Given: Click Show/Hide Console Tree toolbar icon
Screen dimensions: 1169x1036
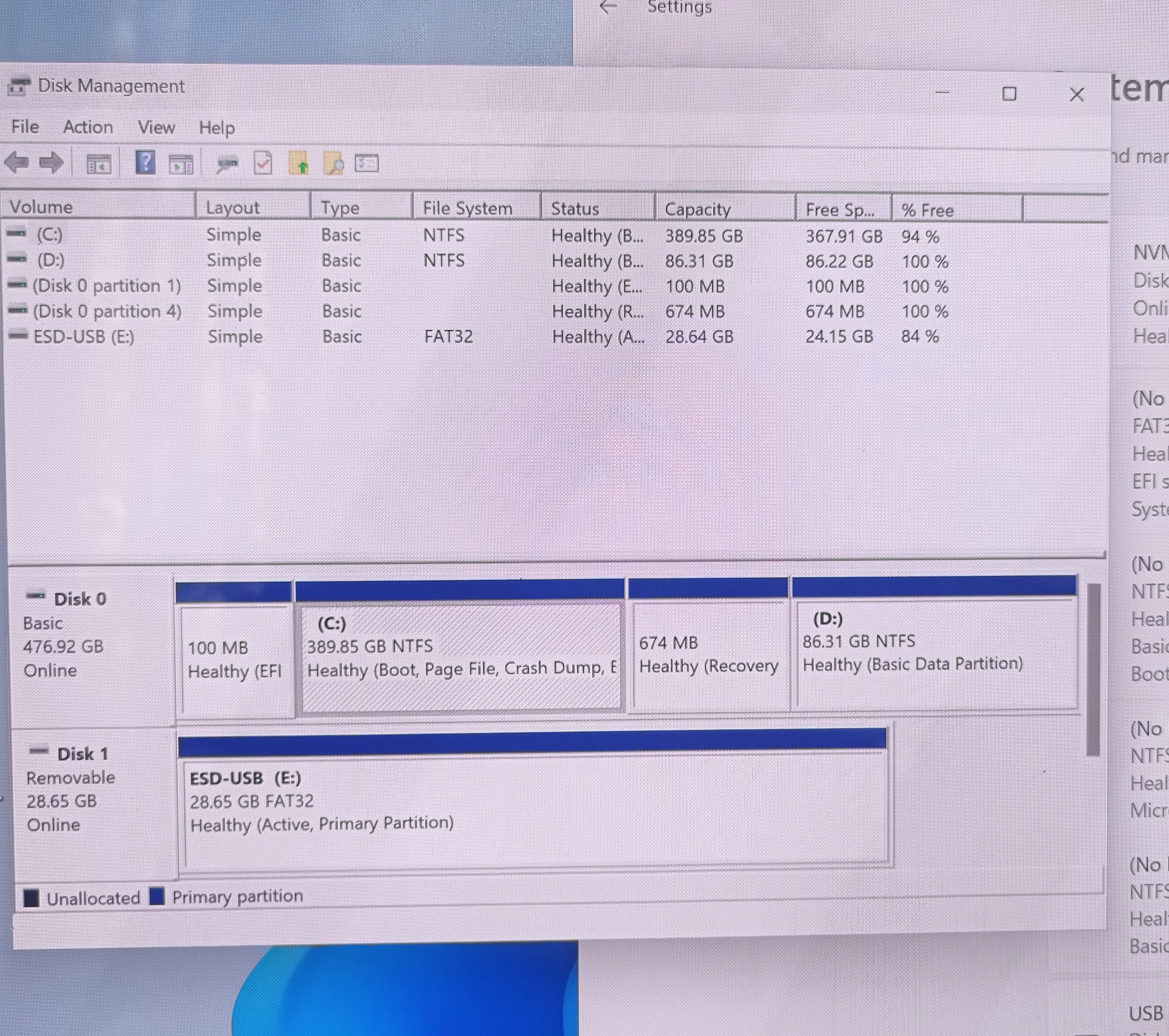Looking at the screenshot, I should click(x=99, y=165).
